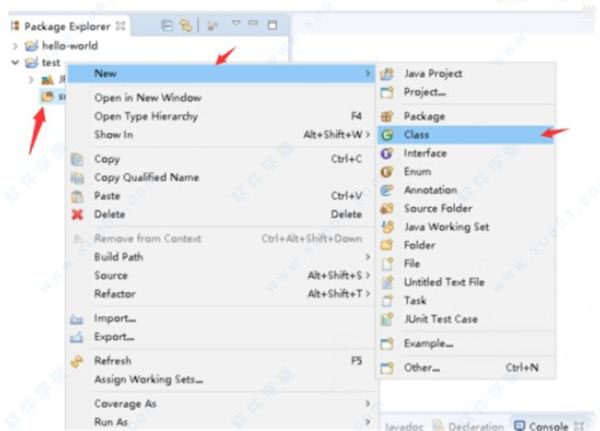Choose Java Project from the submenu
This screenshot has width=600, height=431.
point(433,74)
